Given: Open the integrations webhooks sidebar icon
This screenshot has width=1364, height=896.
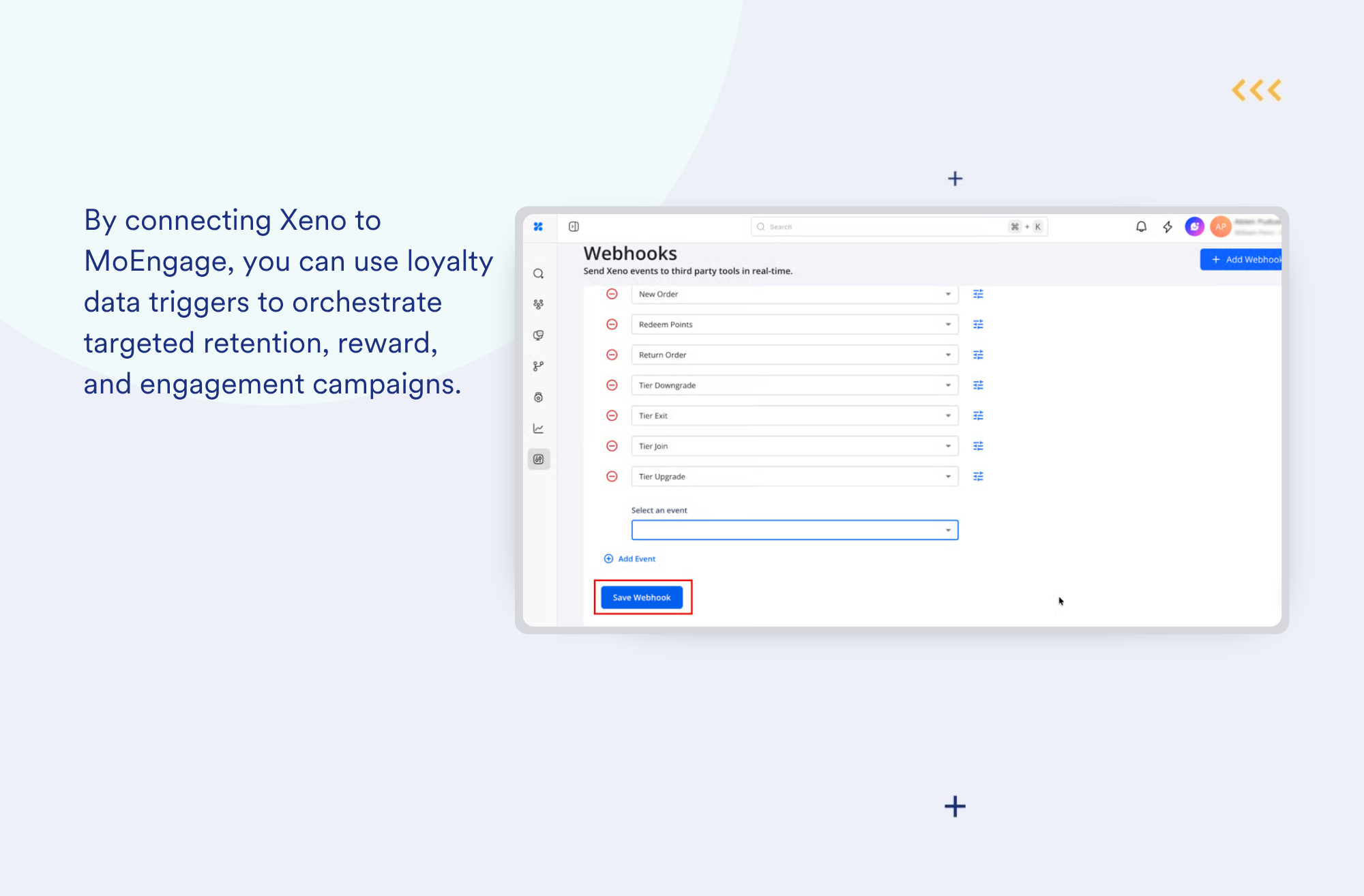Looking at the screenshot, I should (538, 459).
